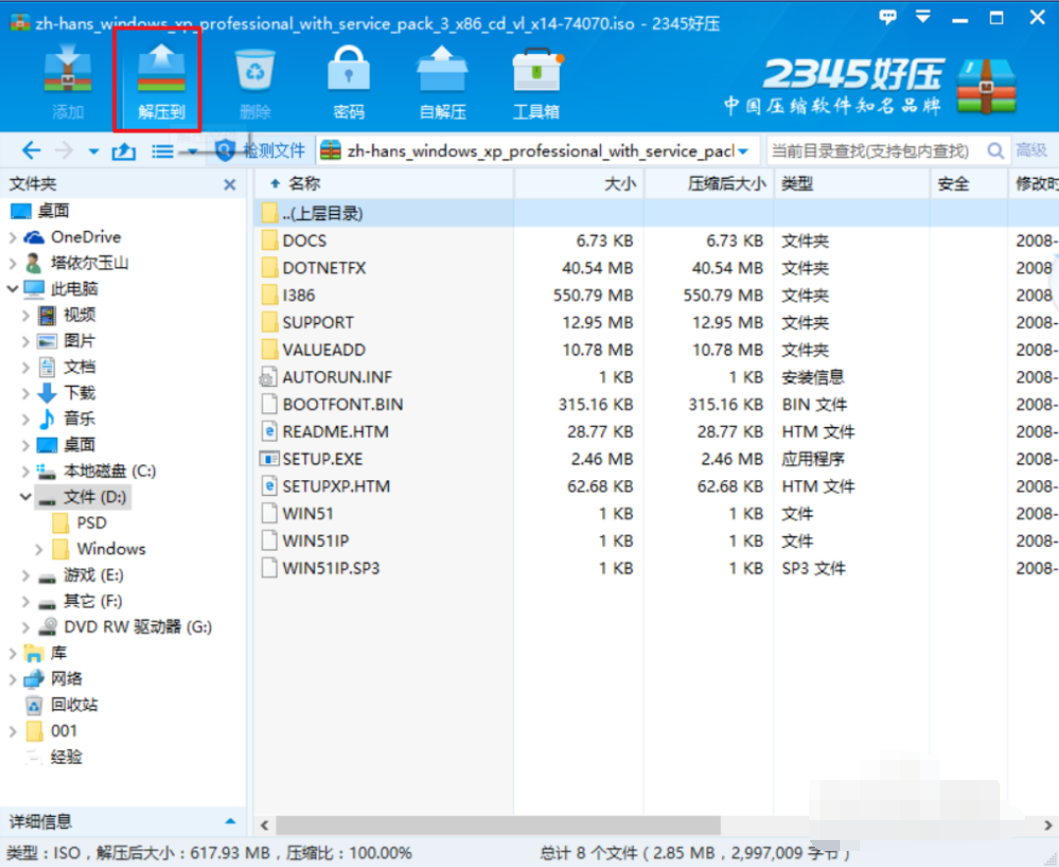Click the up-one-level folder icon
Viewport: 1059px width, 867px height.
pyautogui.click(x=124, y=151)
